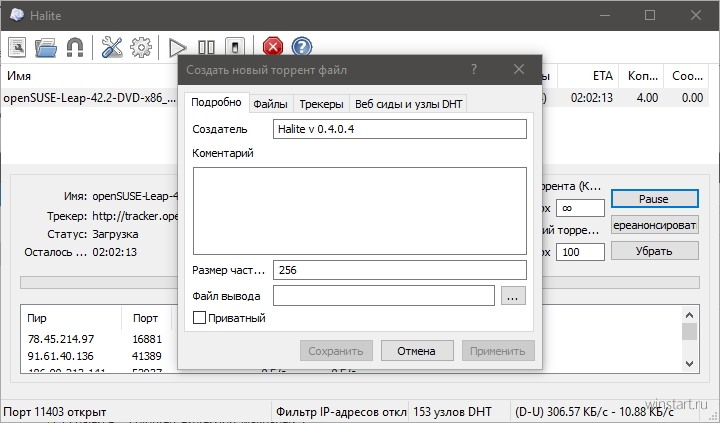Maximize the Halite window

click(x=650, y=15)
